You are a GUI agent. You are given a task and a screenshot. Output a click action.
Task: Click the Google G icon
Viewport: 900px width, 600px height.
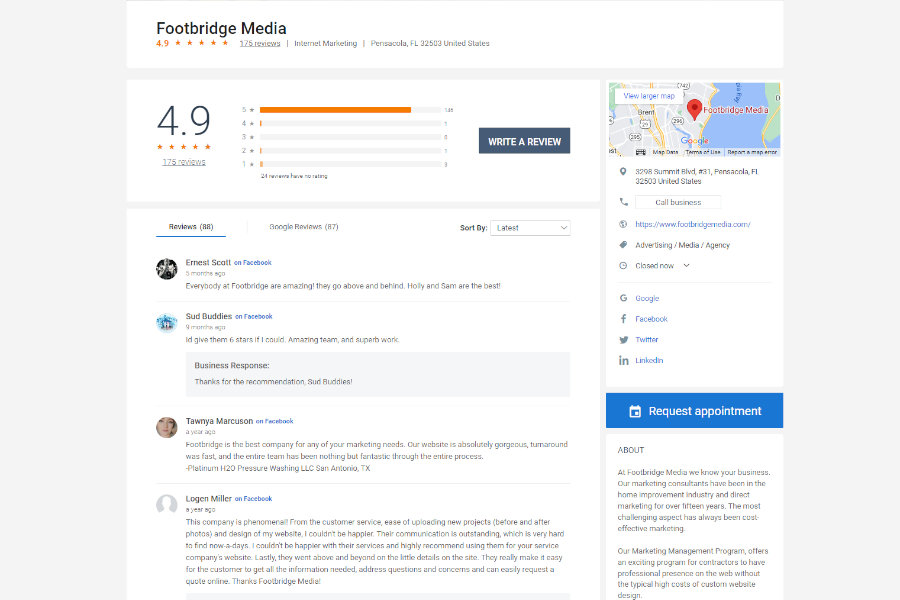pos(623,298)
